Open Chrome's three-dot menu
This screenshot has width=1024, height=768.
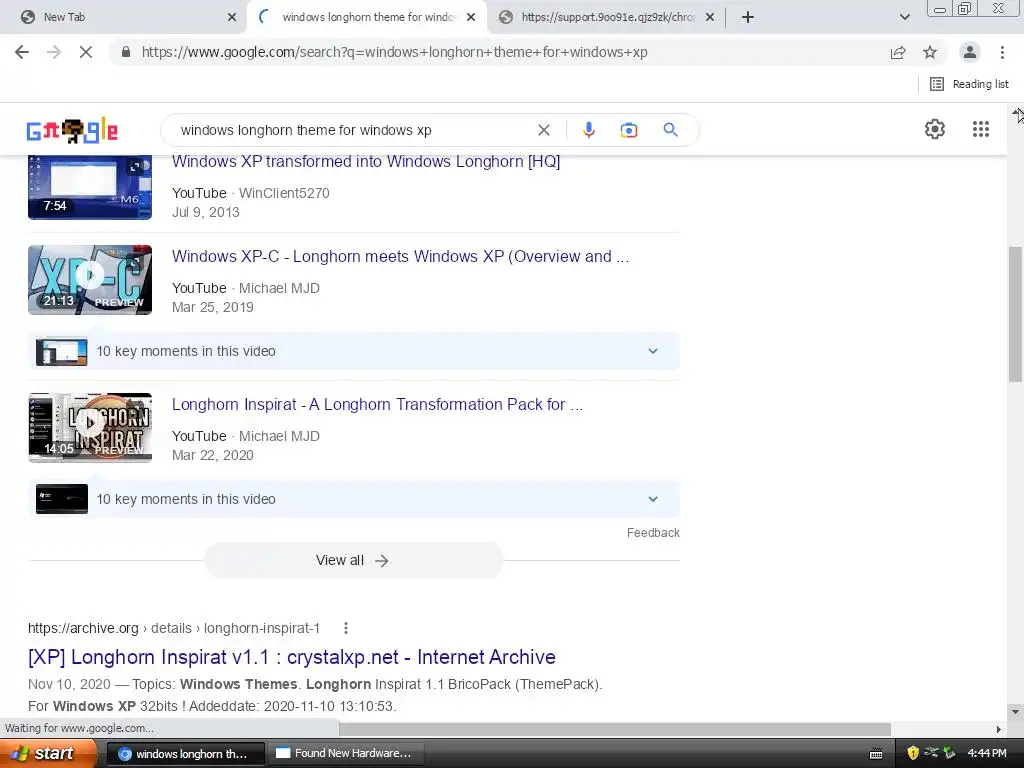click(x=1002, y=52)
